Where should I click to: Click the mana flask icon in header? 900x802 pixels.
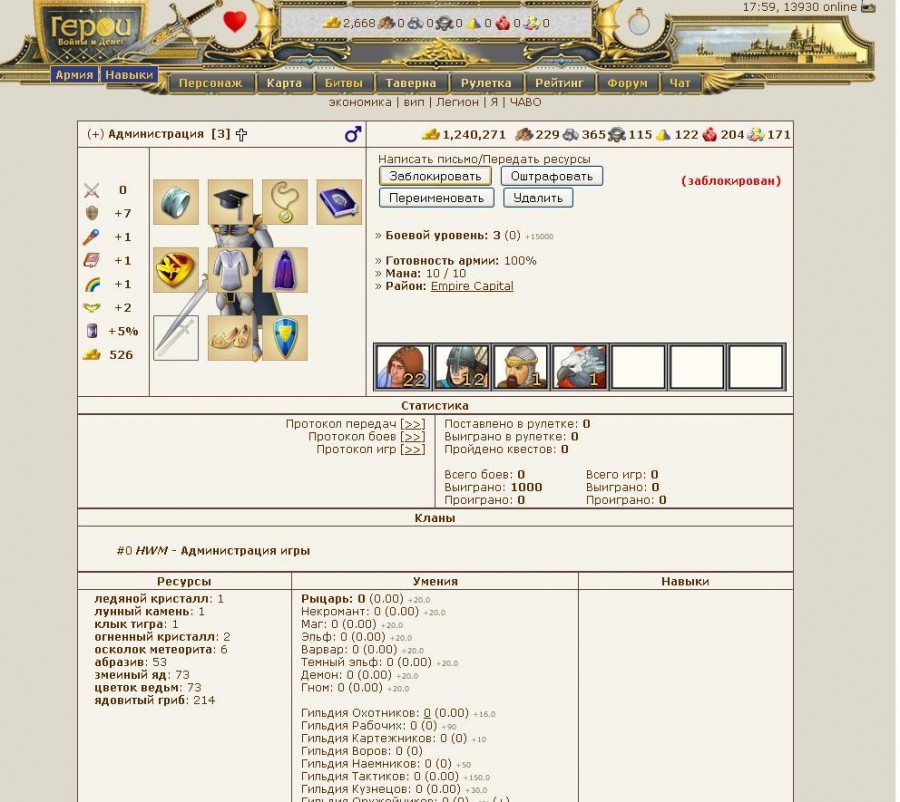[x=639, y=23]
